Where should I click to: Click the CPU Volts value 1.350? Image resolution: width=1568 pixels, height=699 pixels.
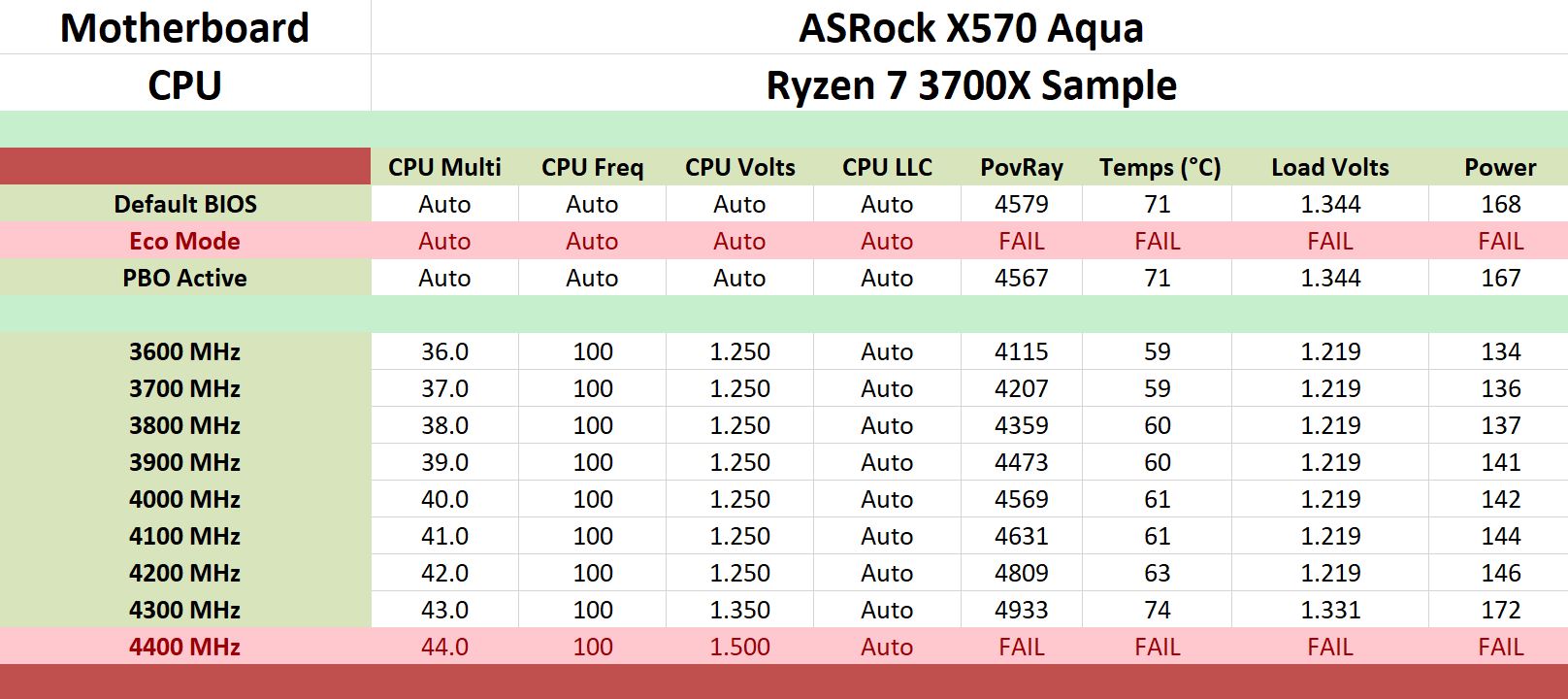point(739,610)
